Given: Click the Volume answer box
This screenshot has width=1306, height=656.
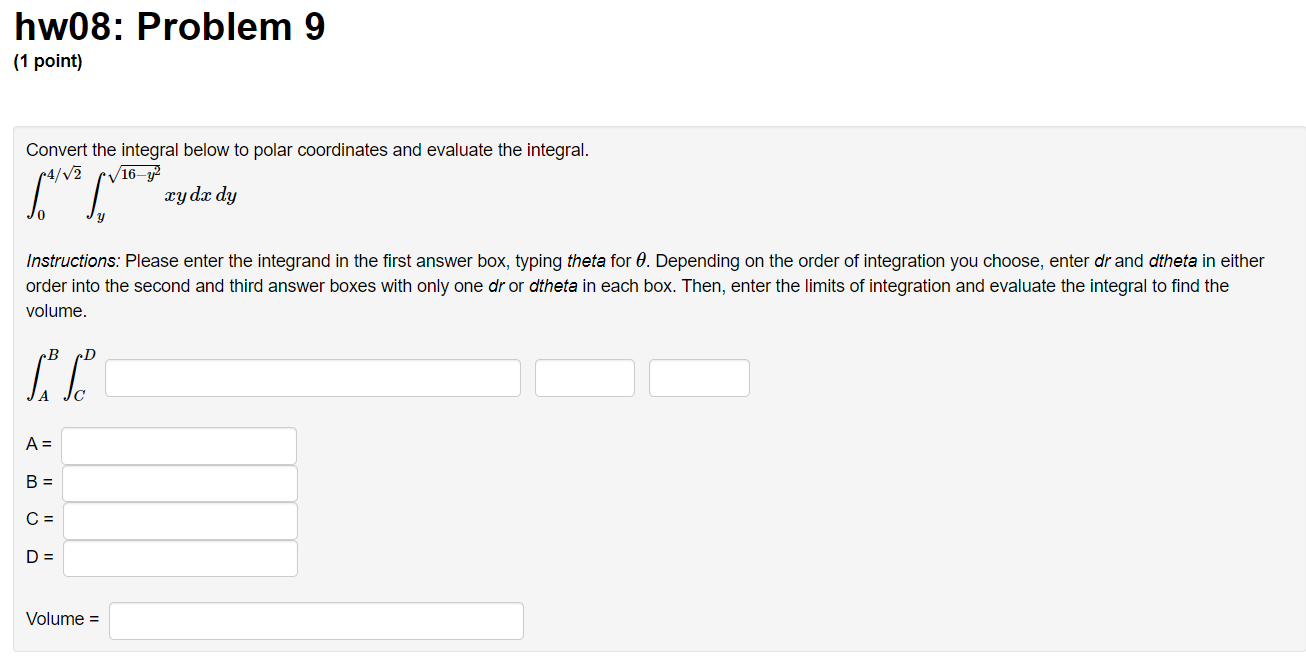Looking at the screenshot, I should (x=316, y=620).
